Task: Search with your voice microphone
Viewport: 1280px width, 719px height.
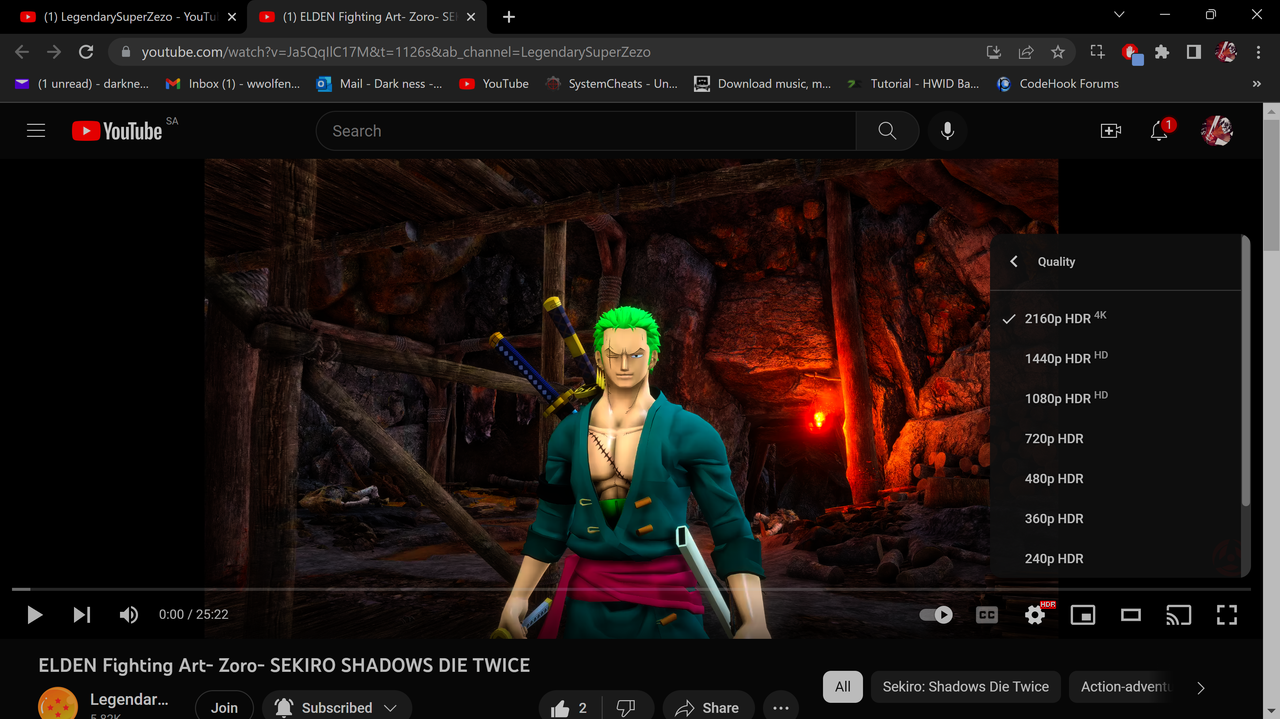Action: [x=947, y=131]
